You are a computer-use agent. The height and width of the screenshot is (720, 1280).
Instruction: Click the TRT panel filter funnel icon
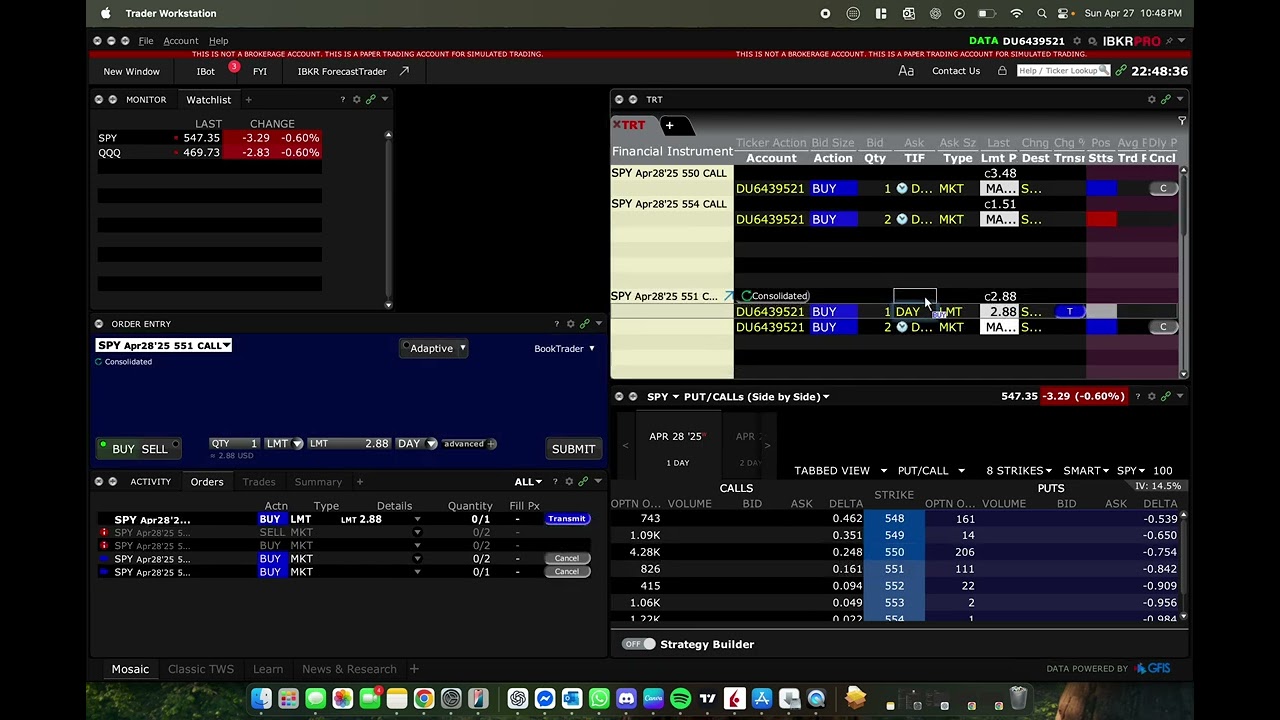[x=1182, y=121]
